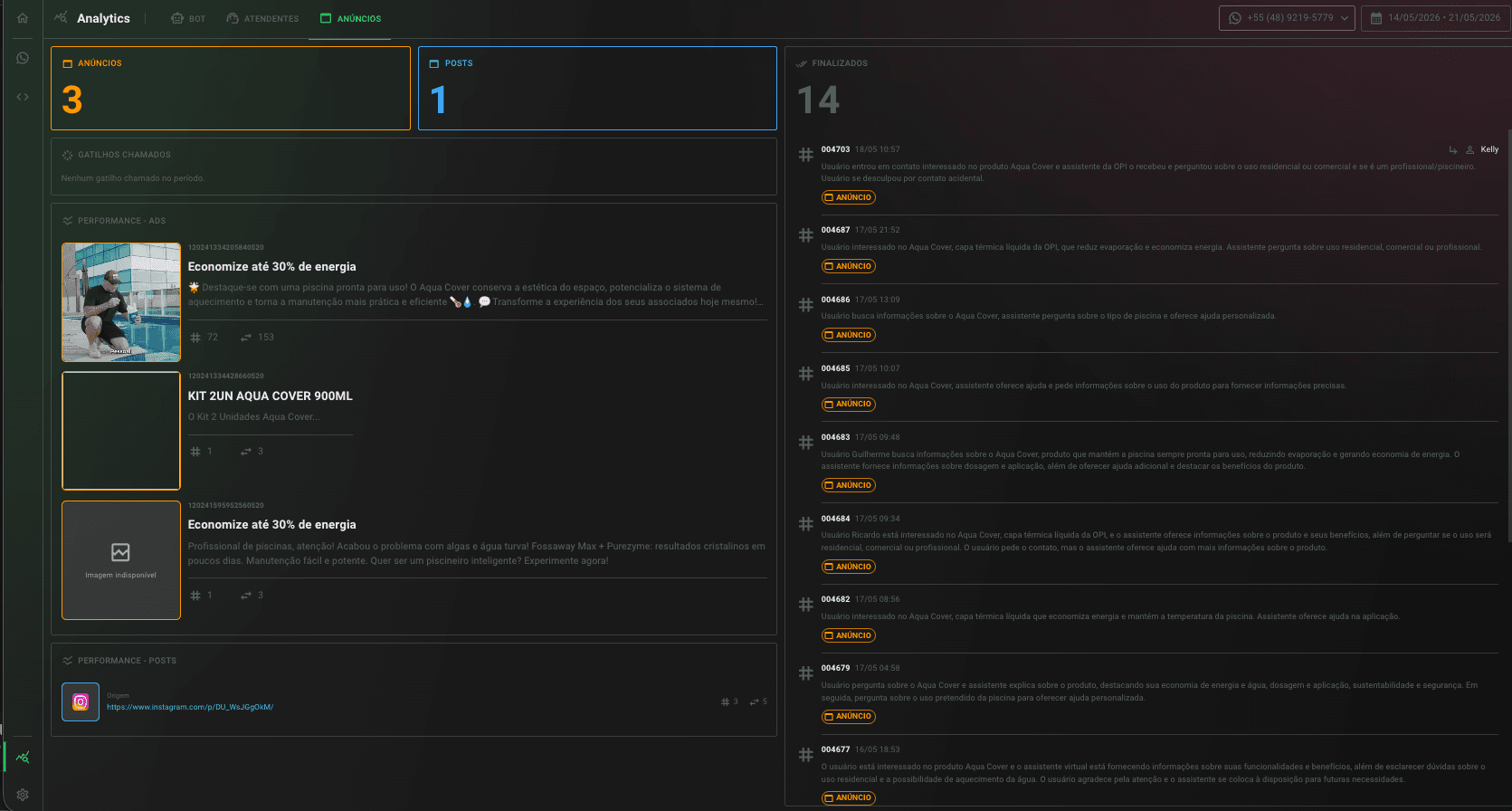Open the Instagram post URL link
Image resolution: width=1512 pixels, height=811 pixels.
click(x=190, y=707)
